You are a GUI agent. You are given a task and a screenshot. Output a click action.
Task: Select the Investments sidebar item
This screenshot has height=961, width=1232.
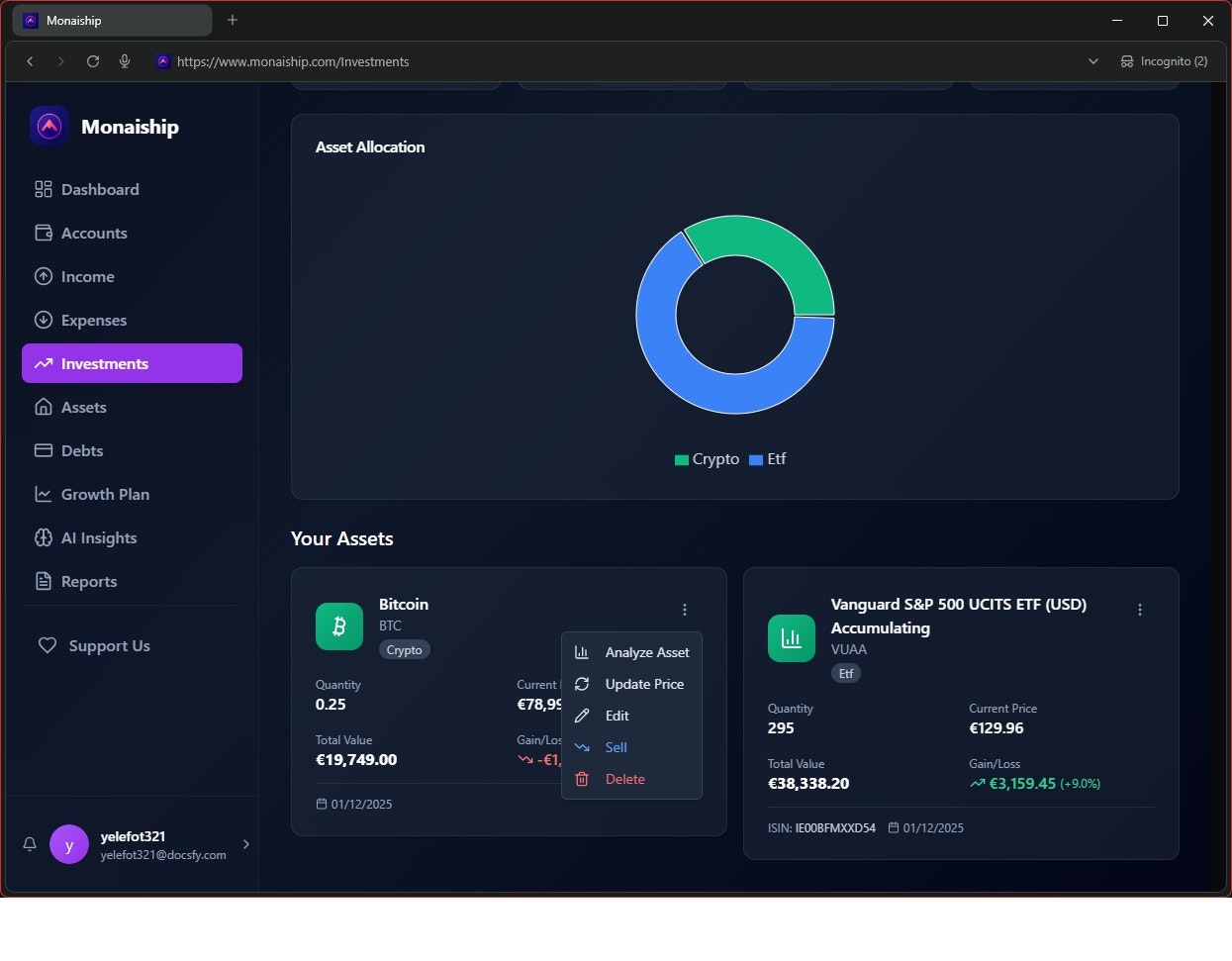tap(132, 363)
